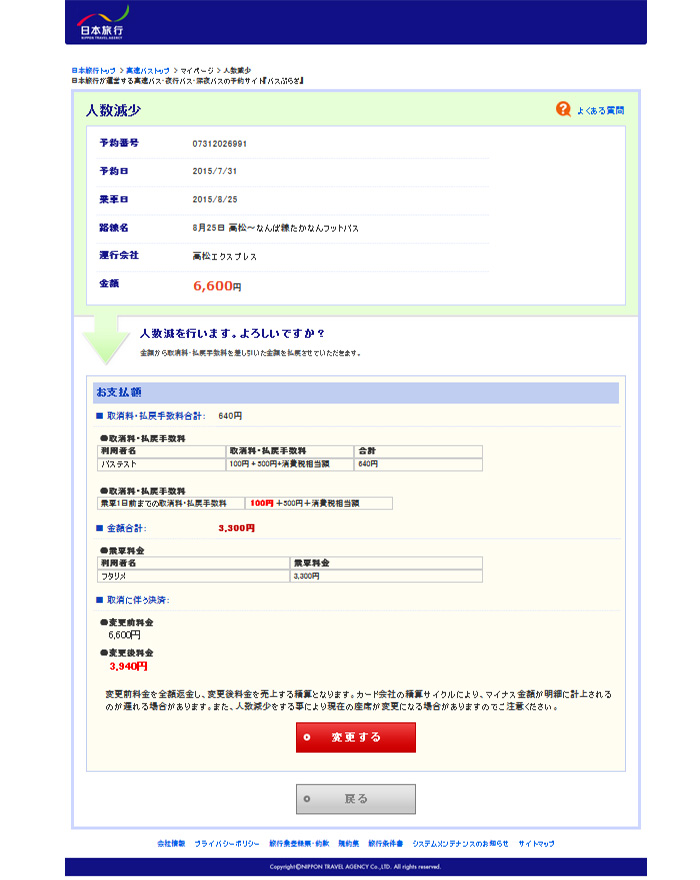Open システムメンテナンスのお知らせ footer link

tap(460, 843)
